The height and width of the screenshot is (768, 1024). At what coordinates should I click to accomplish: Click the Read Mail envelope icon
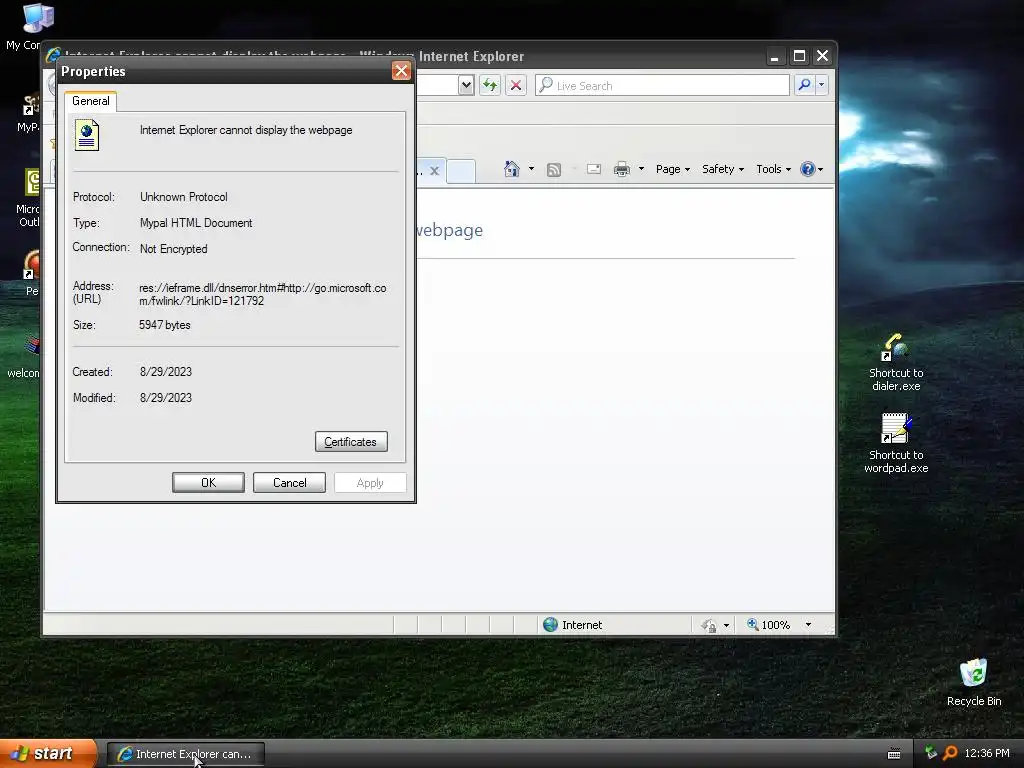pyautogui.click(x=594, y=169)
